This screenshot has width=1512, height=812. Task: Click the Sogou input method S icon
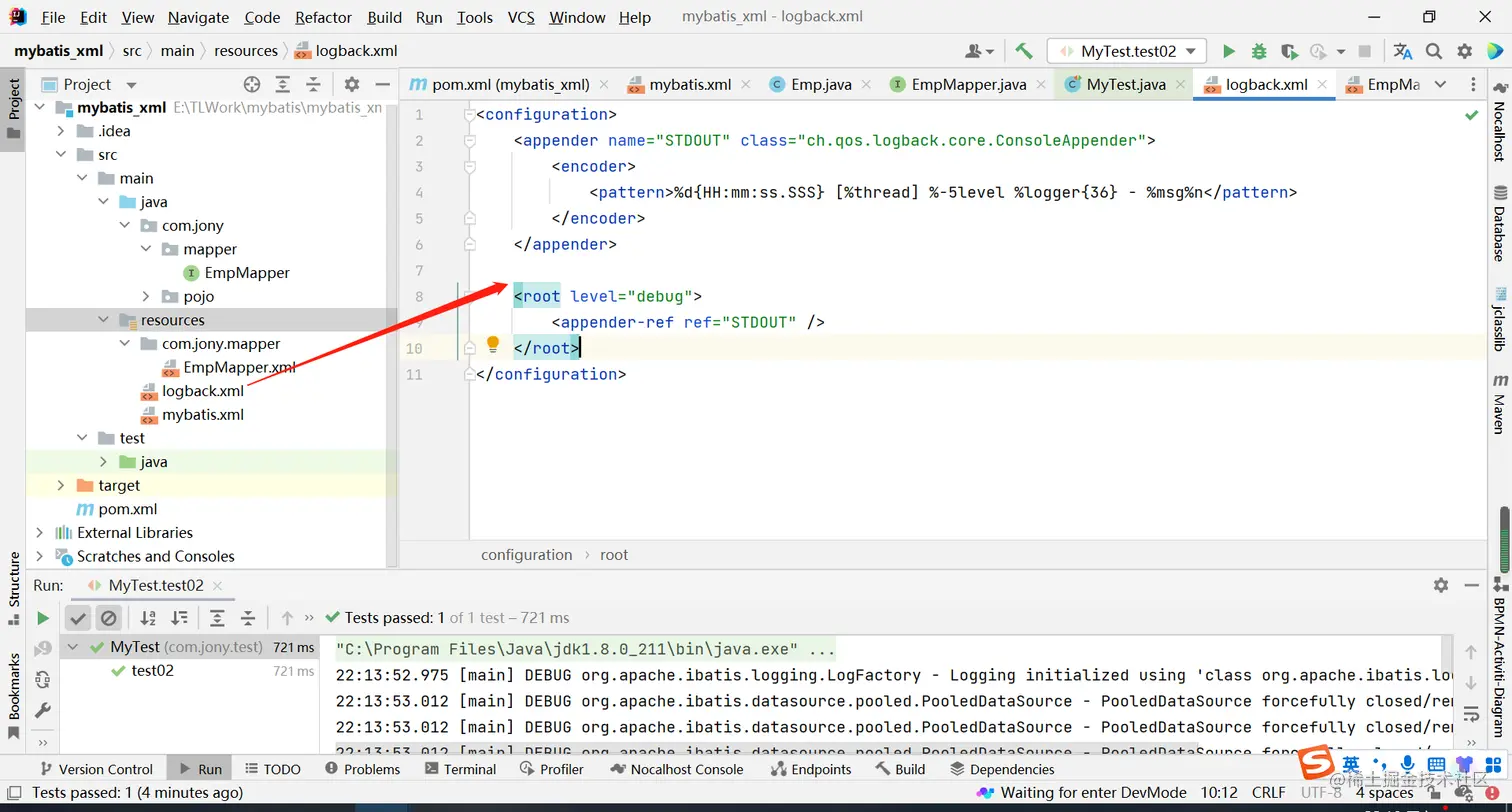[x=1317, y=765]
